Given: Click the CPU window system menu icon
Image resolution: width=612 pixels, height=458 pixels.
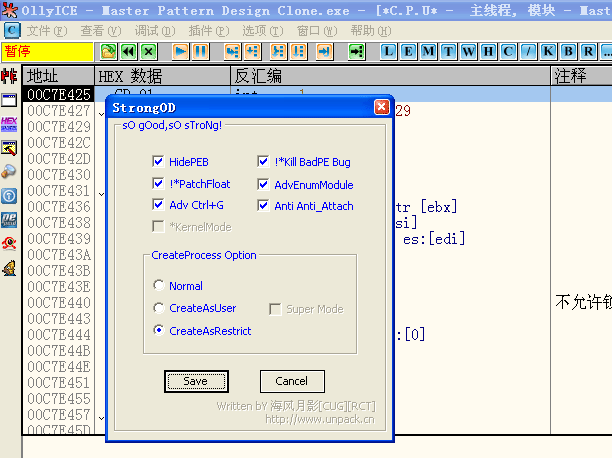Looking at the screenshot, I should [x=12, y=30].
